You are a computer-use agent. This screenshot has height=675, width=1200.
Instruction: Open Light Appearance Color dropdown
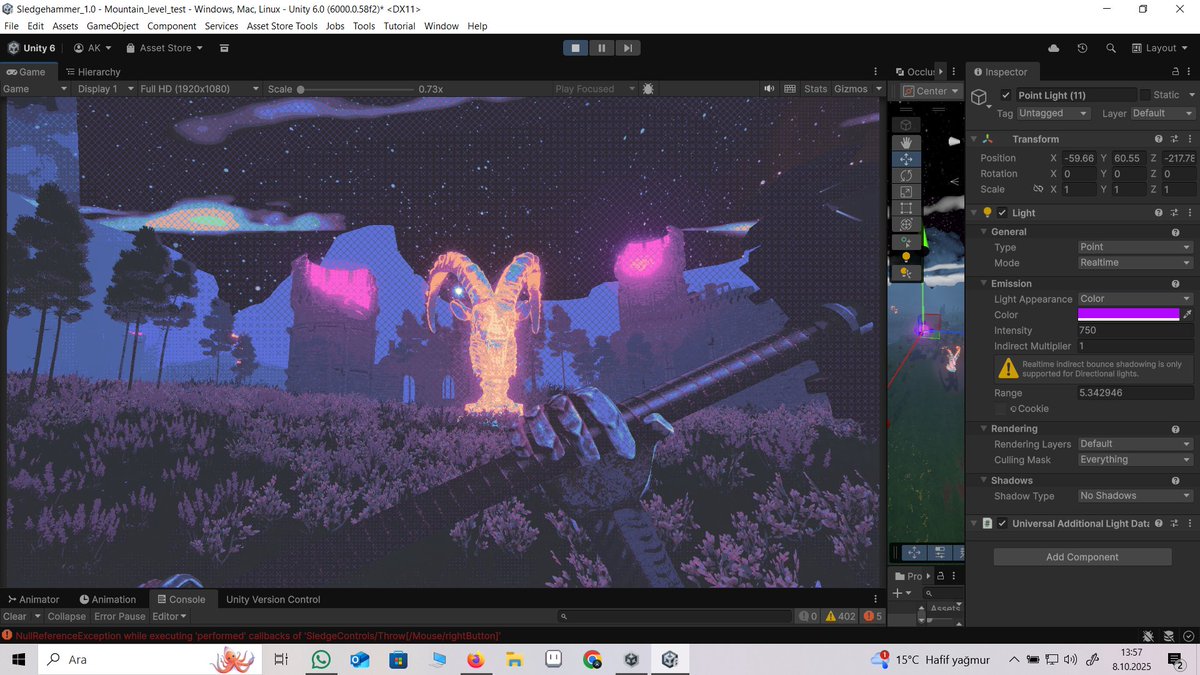pos(1136,299)
